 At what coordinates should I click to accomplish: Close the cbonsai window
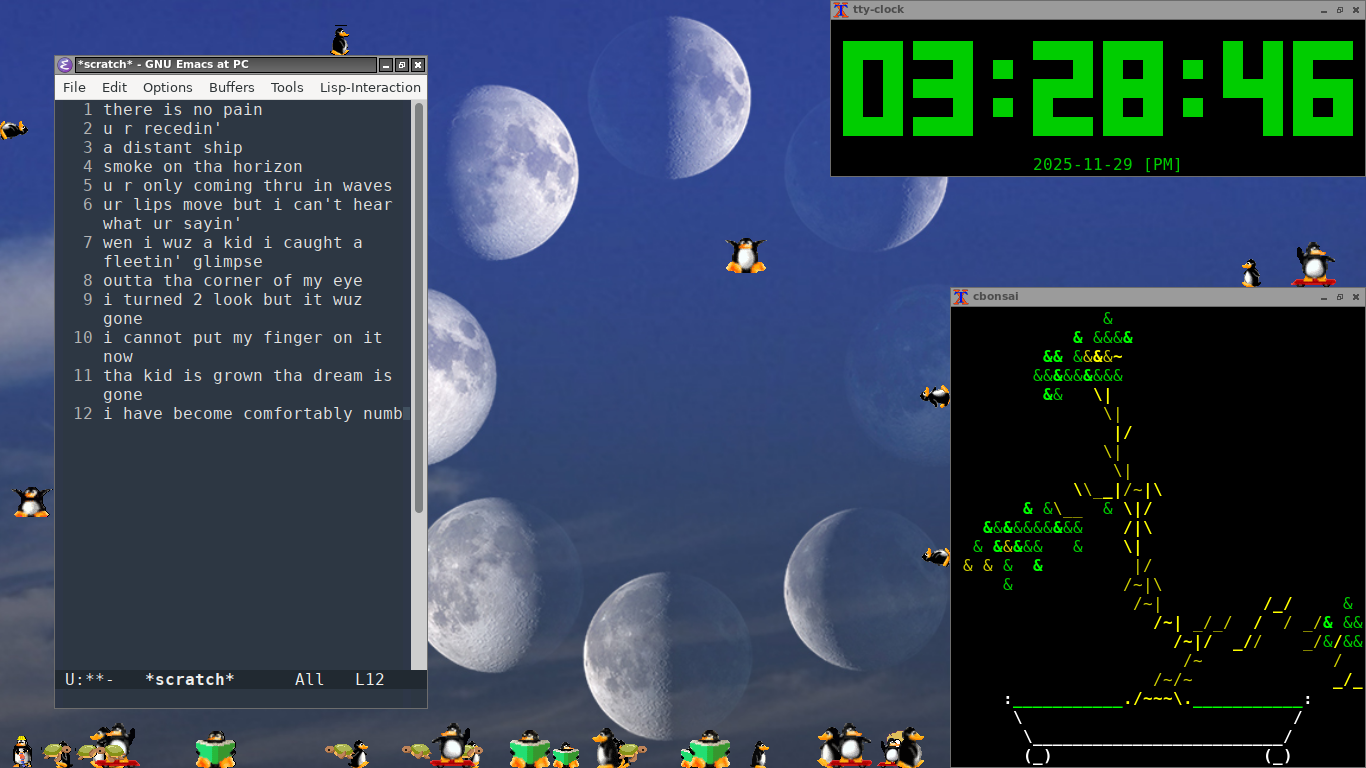coord(1356,297)
